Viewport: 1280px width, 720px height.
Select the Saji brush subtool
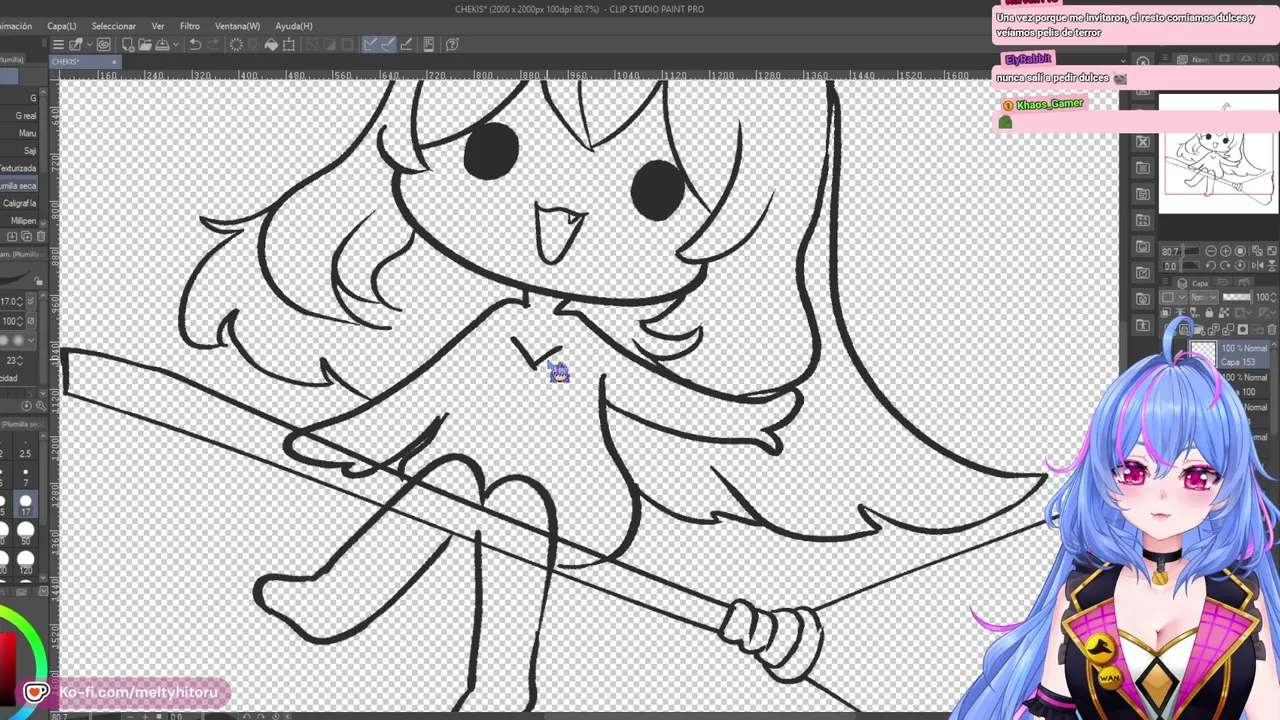point(20,151)
